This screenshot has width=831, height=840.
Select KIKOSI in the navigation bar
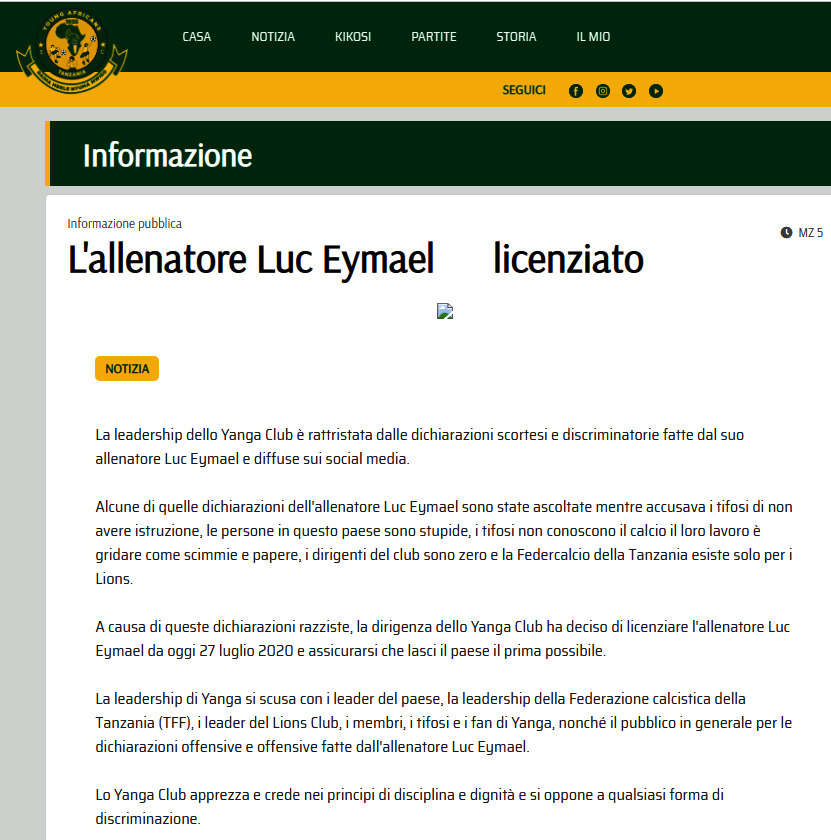point(353,37)
